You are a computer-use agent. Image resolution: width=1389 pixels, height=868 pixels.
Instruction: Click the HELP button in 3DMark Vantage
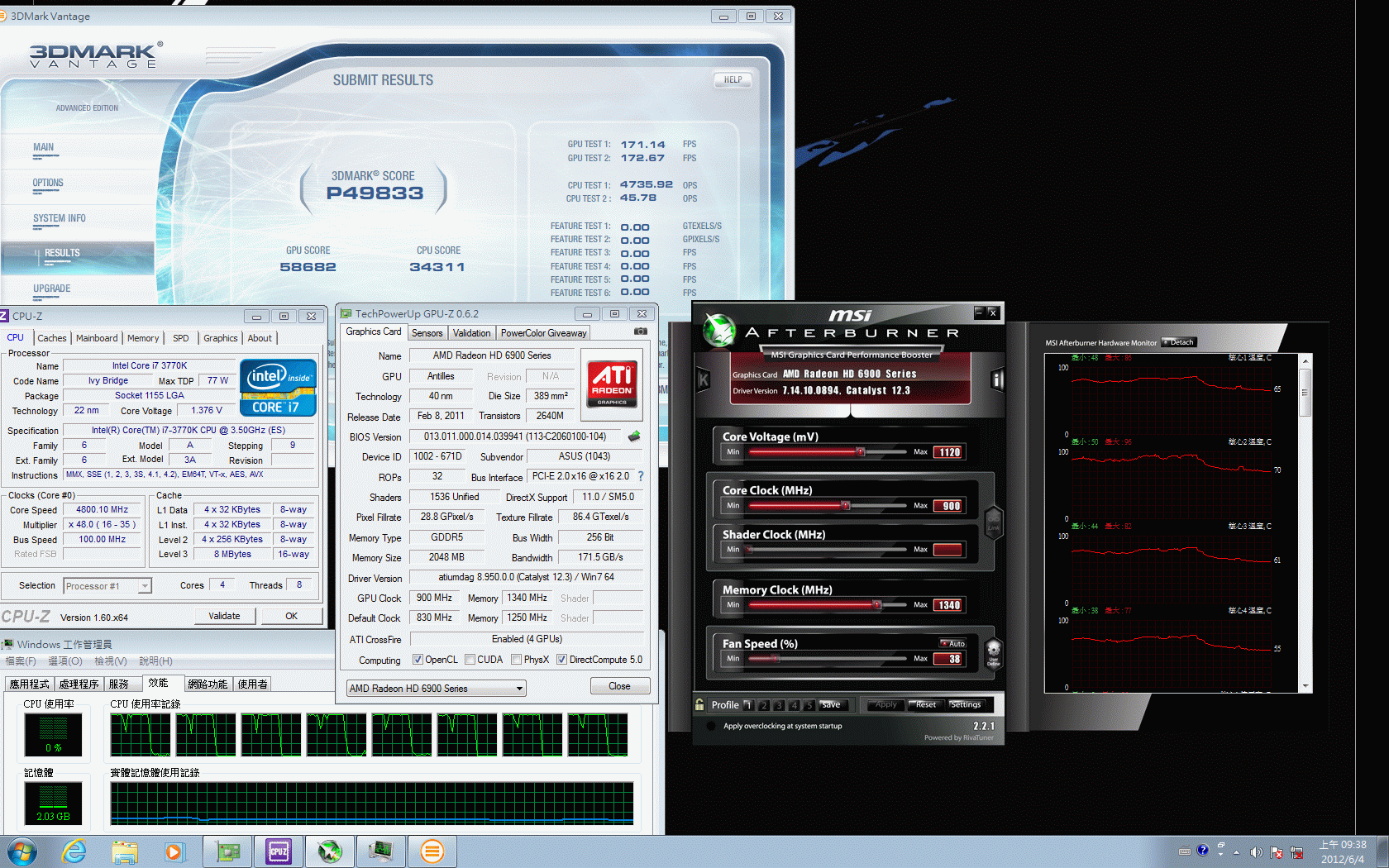click(x=733, y=80)
